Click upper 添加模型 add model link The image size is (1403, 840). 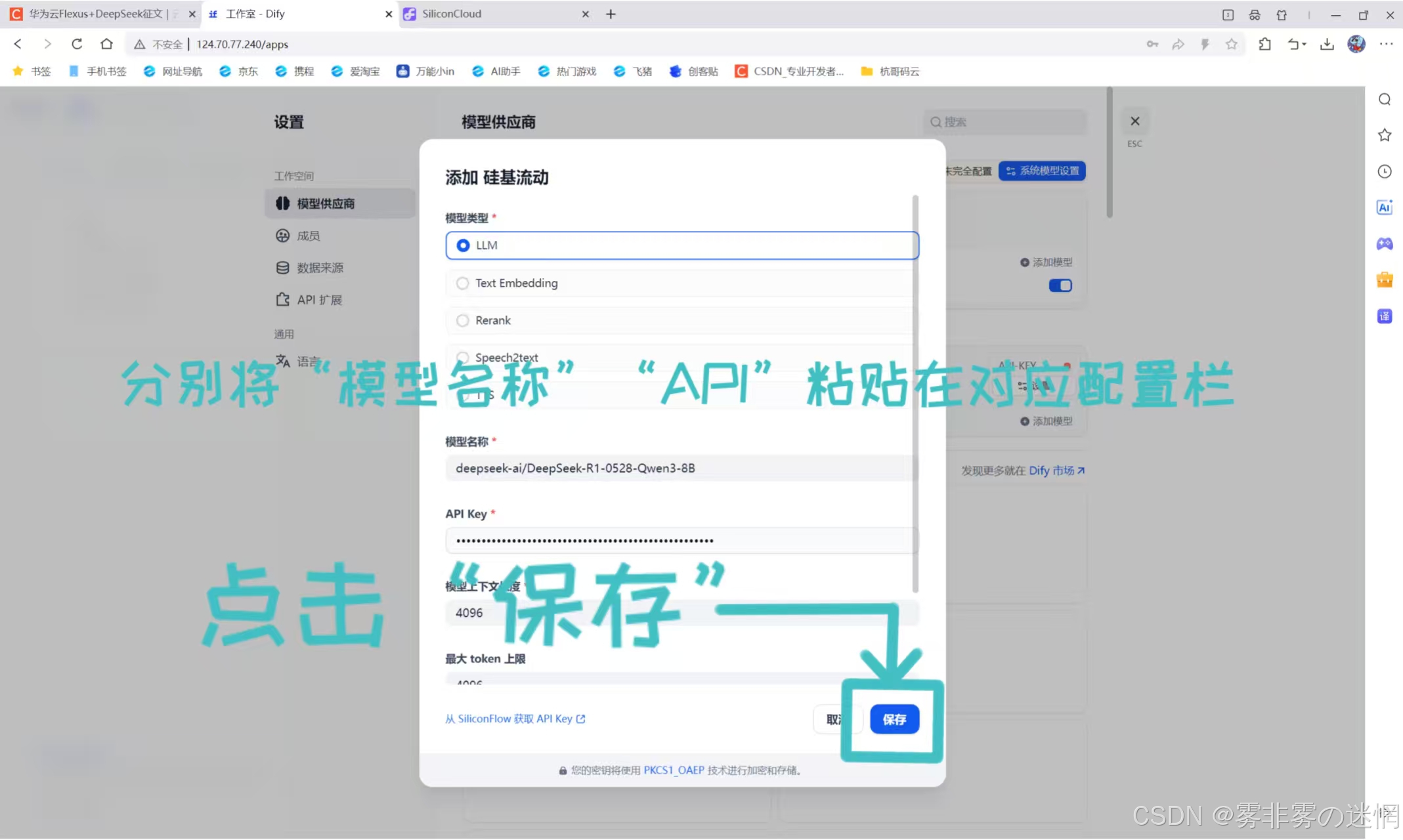point(1046,262)
